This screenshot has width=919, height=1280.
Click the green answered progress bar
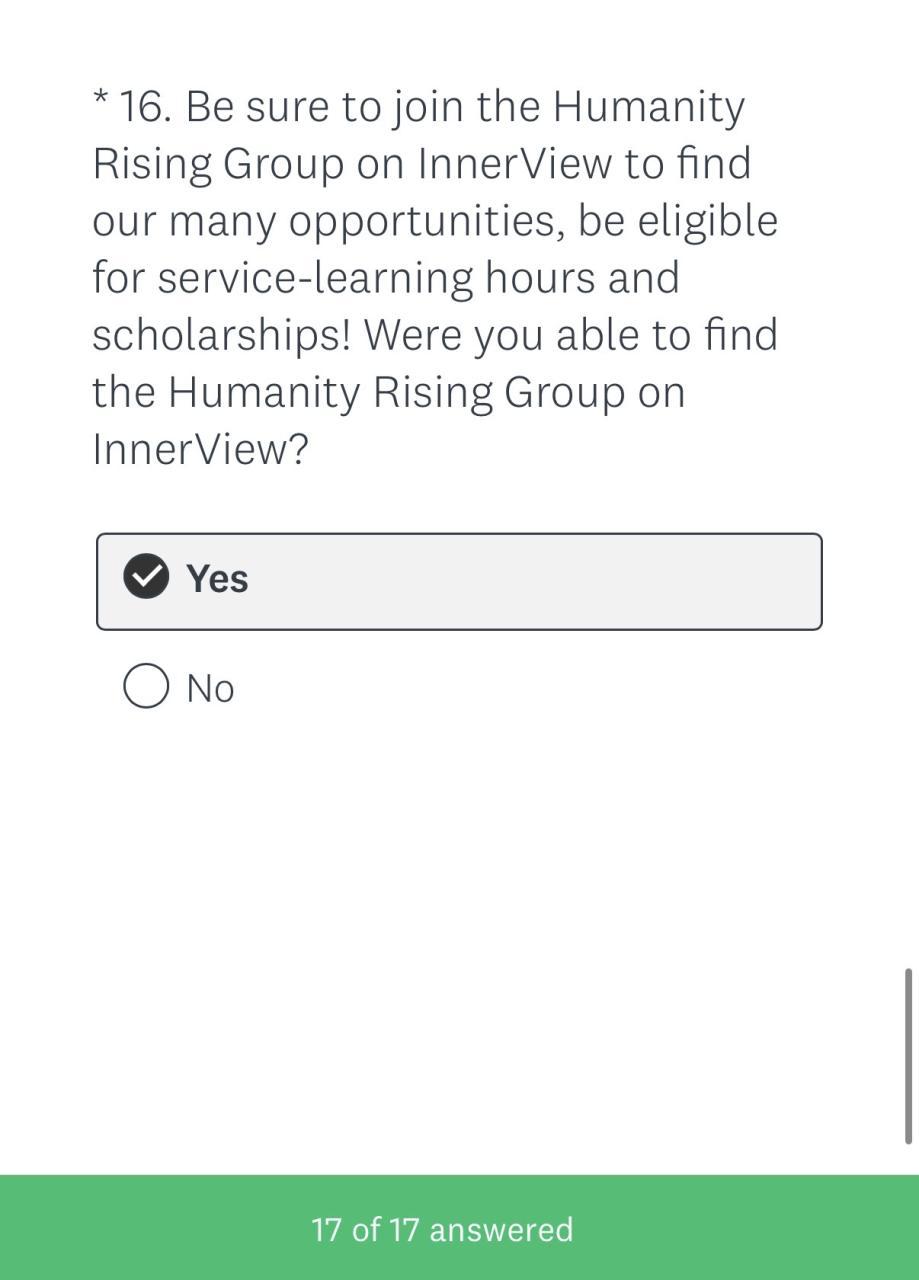(x=700, y=1228)
